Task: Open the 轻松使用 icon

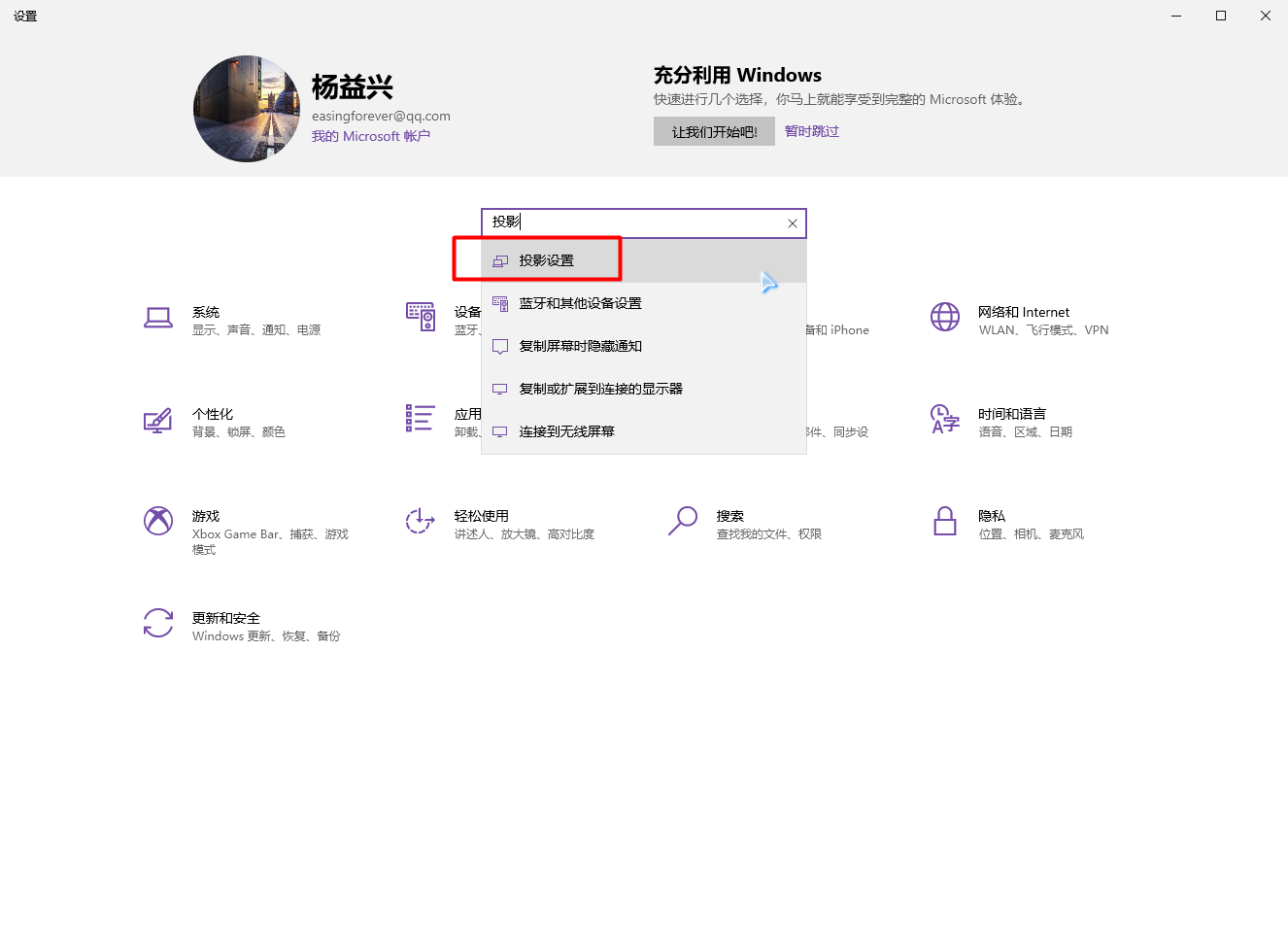Action: (420, 521)
